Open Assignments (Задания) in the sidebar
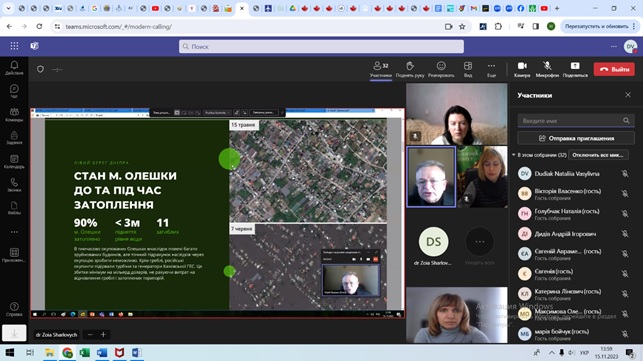Image resolution: width=643 pixels, height=361 pixels. pos(14,138)
